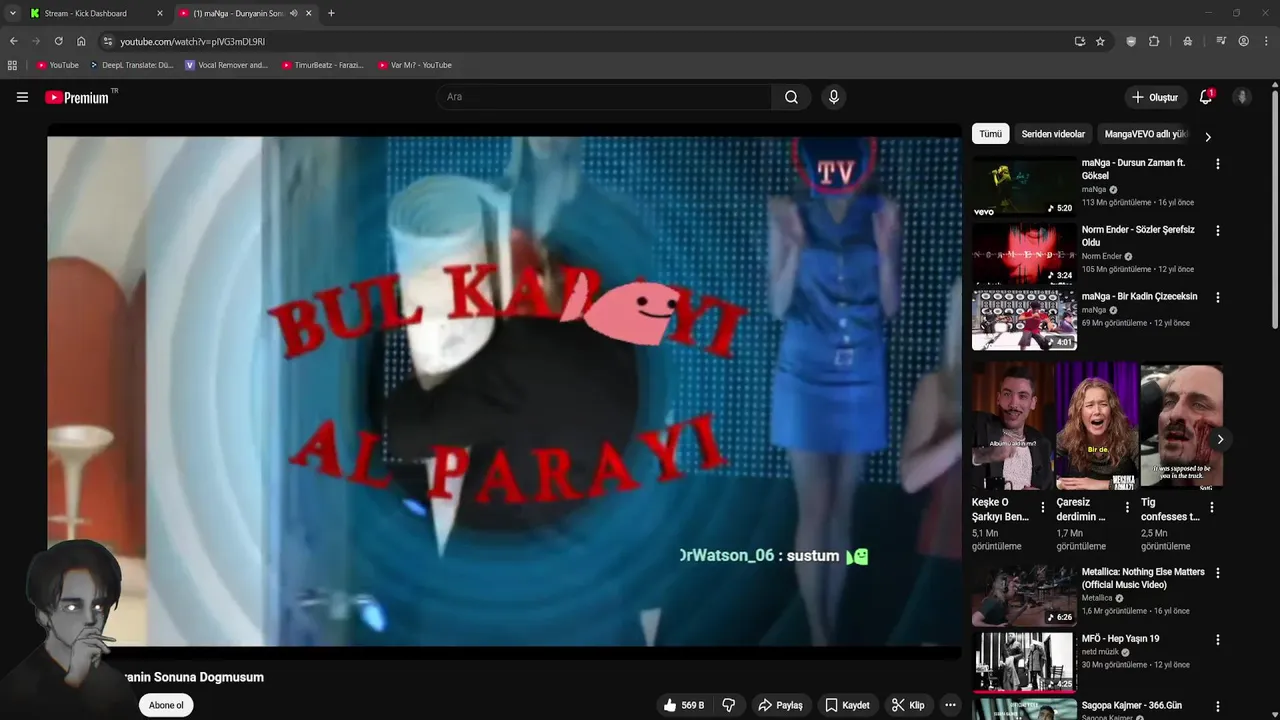
Task: Open Bir Kadın Çizeceksin thumbnail
Action: point(1024,321)
